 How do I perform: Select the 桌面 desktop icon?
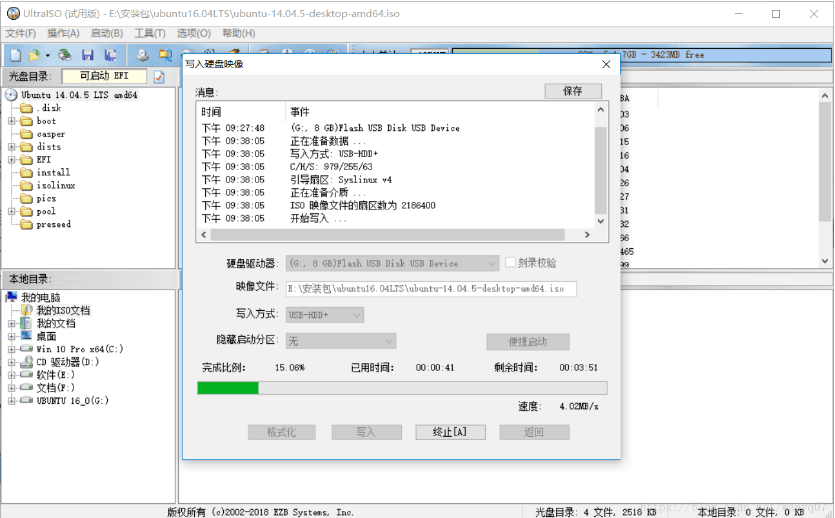point(26,336)
